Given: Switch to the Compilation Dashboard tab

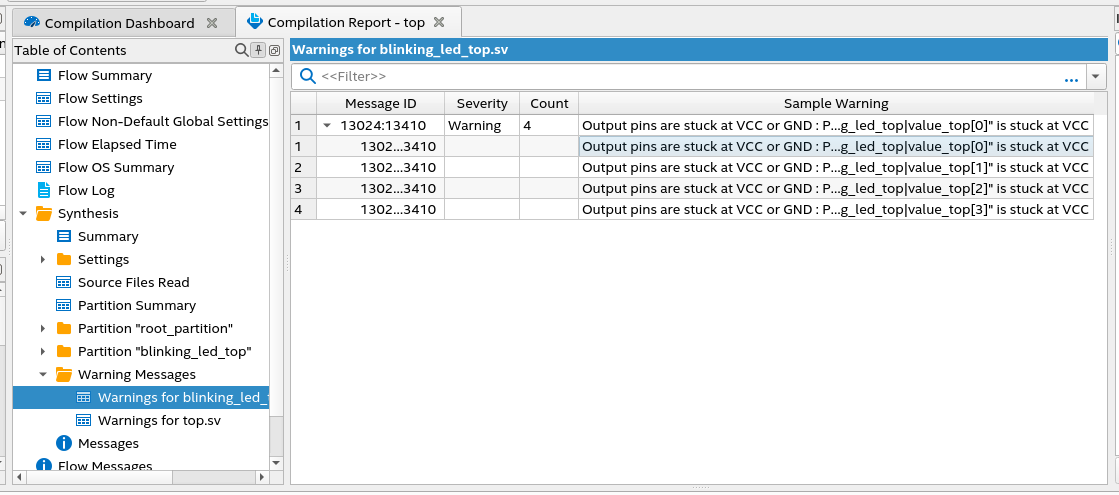Looking at the screenshot, I should tap(118, 23).
